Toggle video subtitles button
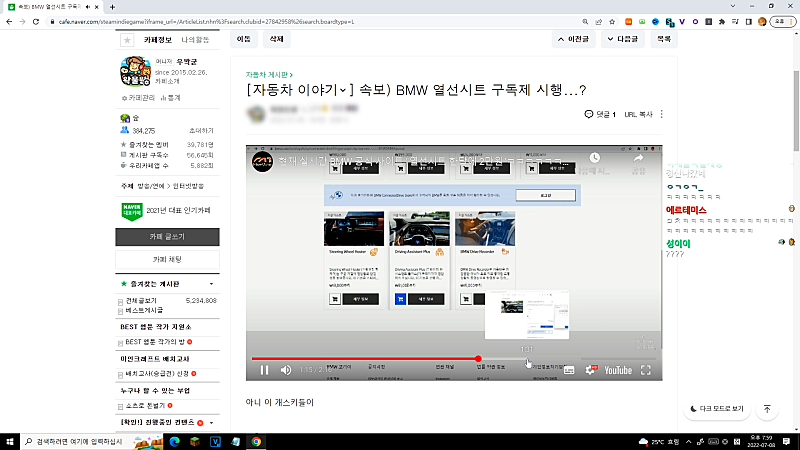Viewport: 800px width, 450px height. [x=568, y=370]
